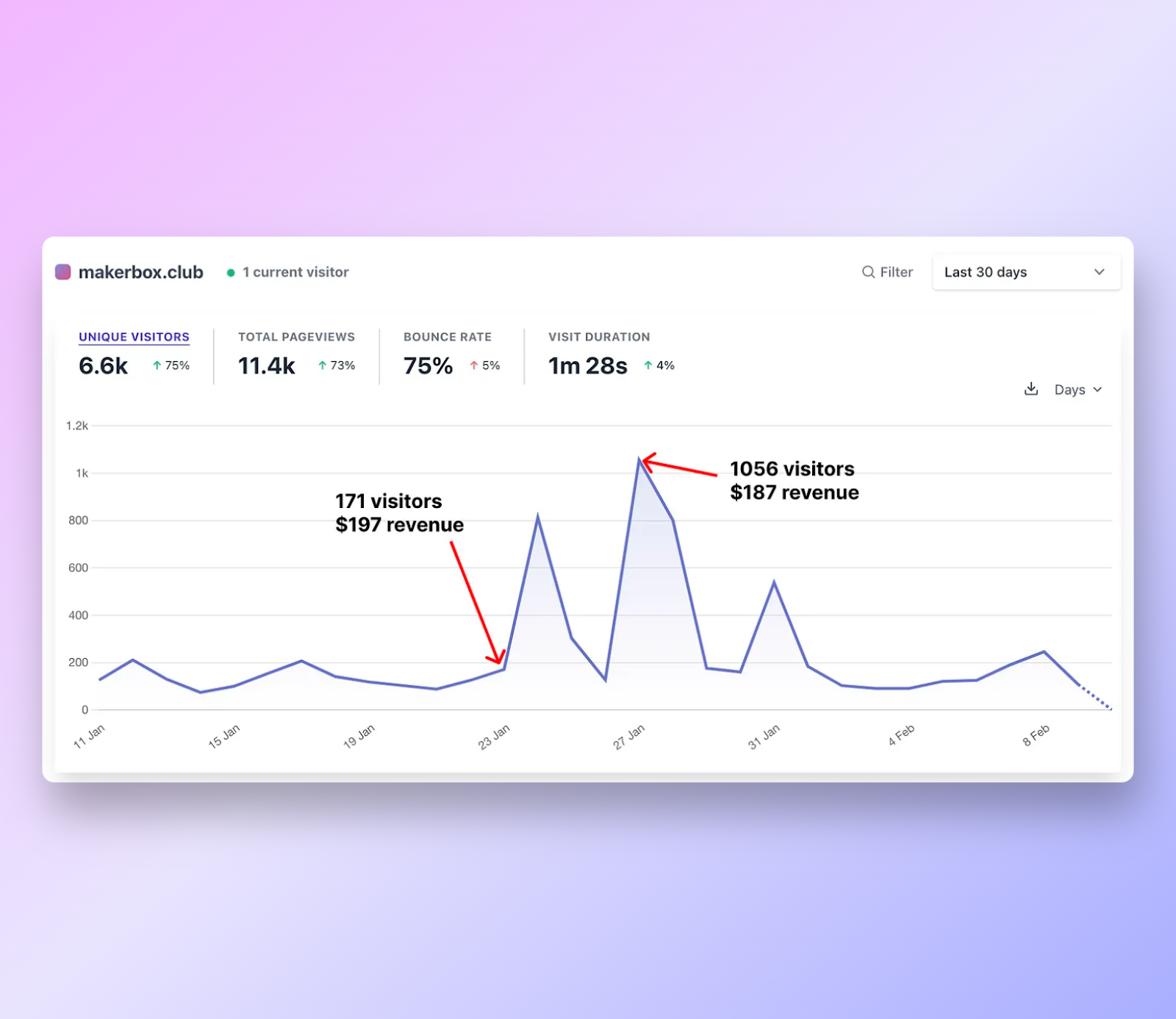This screenshot has height=1019, width=1176.
Task: Click the makerbox.club site favicon
Action: pyautogui.click(x=63, y=272)
